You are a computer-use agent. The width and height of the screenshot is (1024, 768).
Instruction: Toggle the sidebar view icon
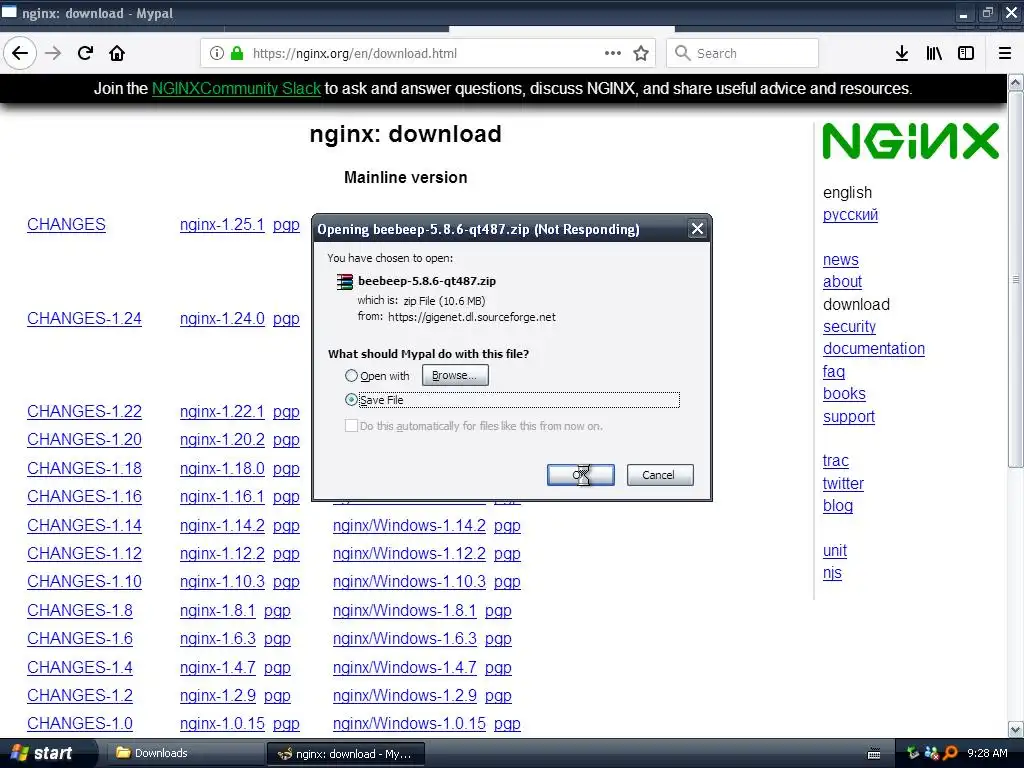(966, 54)
